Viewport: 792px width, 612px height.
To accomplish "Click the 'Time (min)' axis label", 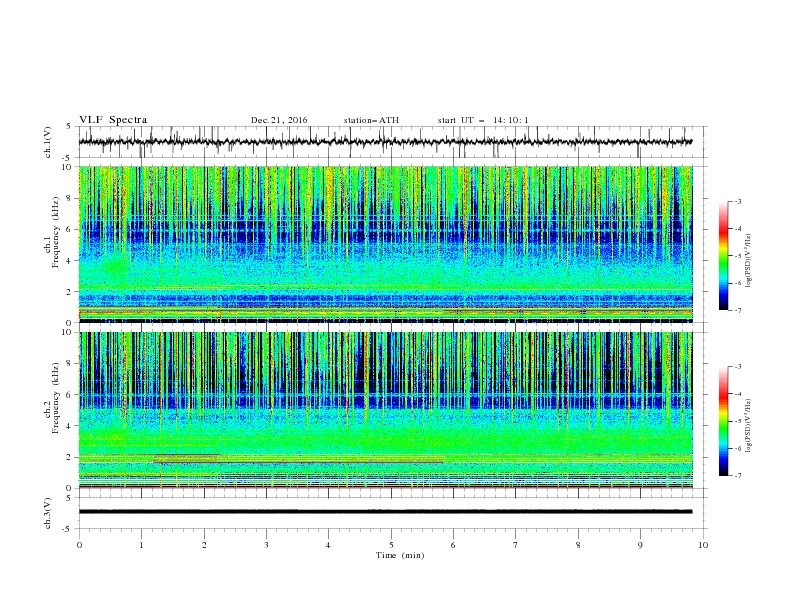I will (x=400, y=555).
